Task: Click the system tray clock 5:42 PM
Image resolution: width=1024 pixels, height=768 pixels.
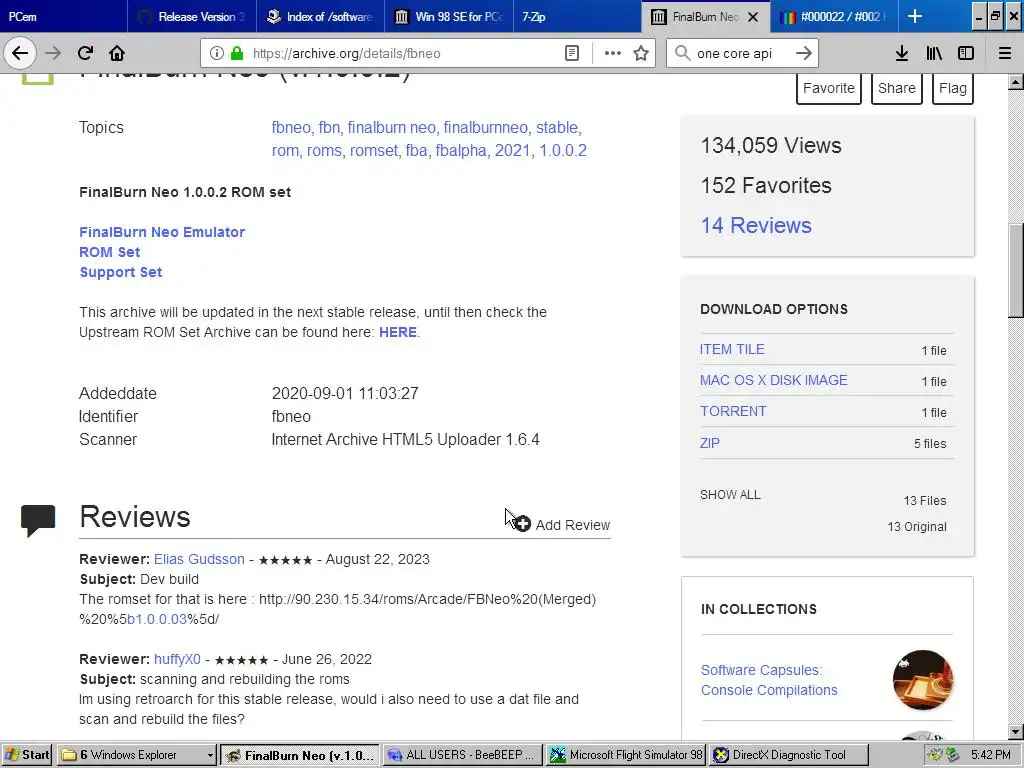Action: tap(990, 755)
